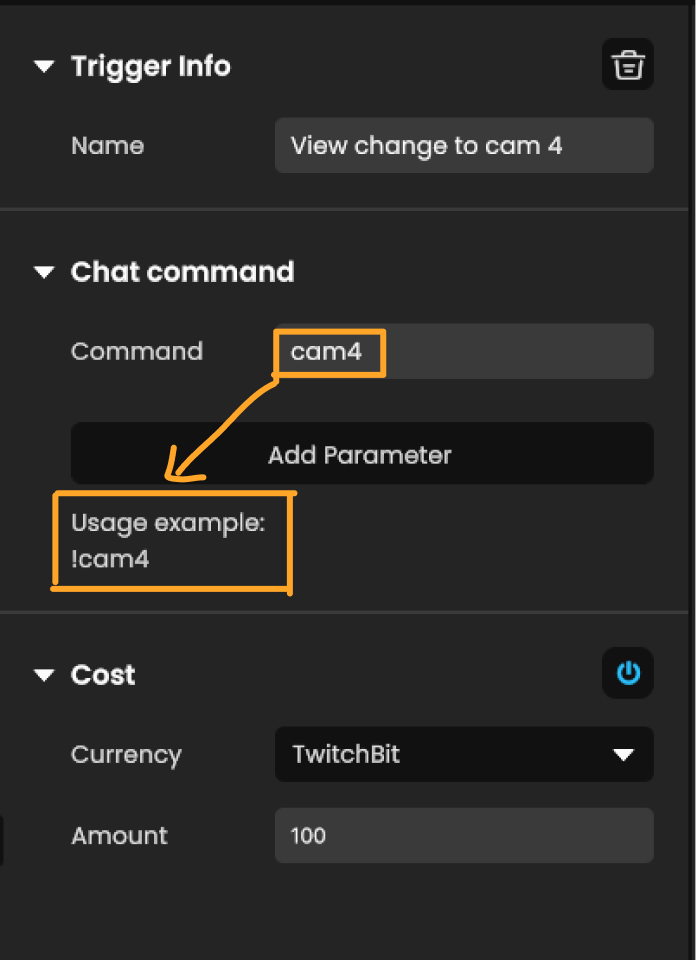Collapse the Cost section triangle
This screenshot has width=696, height=960.
(x=43, y=675)
